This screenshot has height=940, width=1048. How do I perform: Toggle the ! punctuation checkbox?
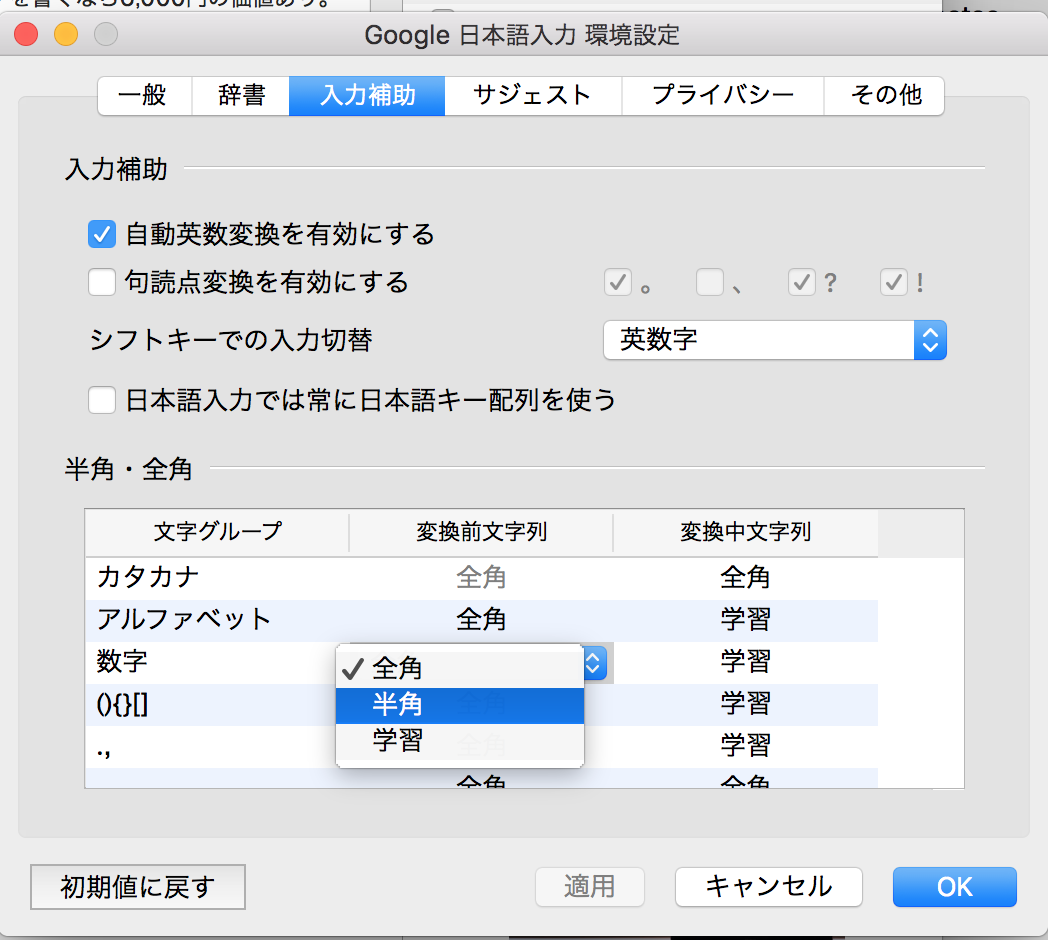(x=894, y=282)
